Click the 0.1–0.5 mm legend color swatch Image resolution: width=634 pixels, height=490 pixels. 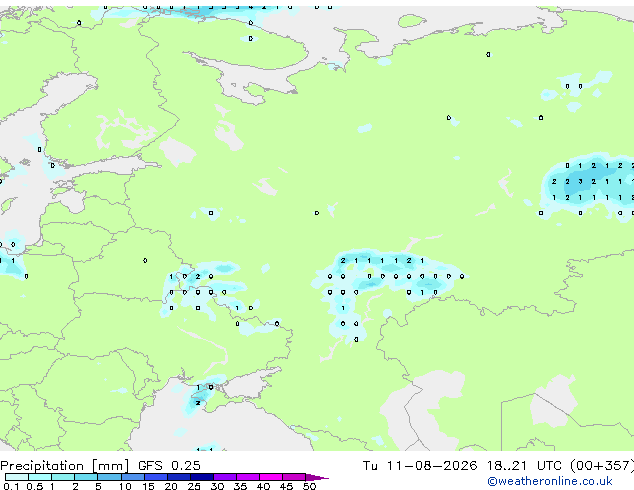pyautogui.click(x=17, y=477)
